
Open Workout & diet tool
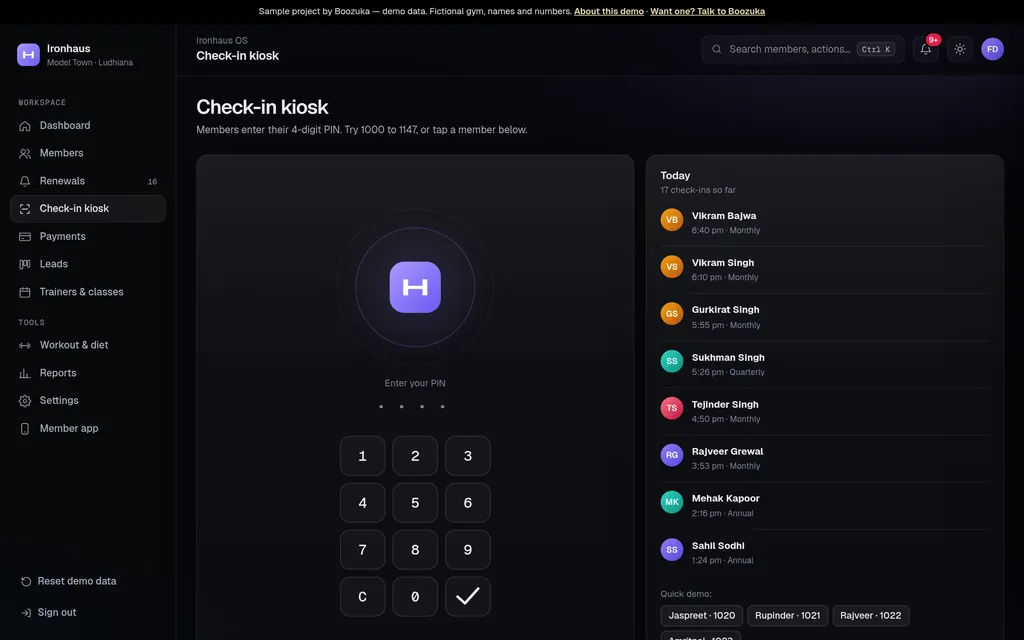tap(88, 345)
